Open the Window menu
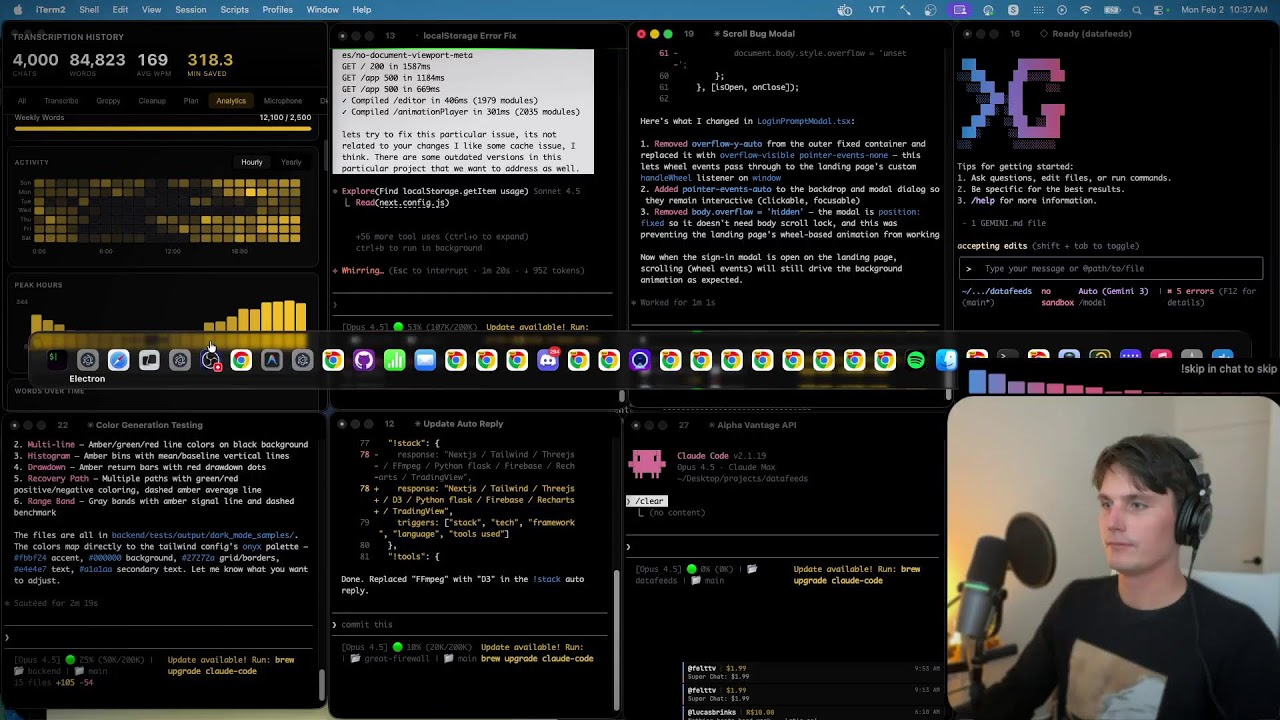The image size is (1280, 720). coord(322,10)
